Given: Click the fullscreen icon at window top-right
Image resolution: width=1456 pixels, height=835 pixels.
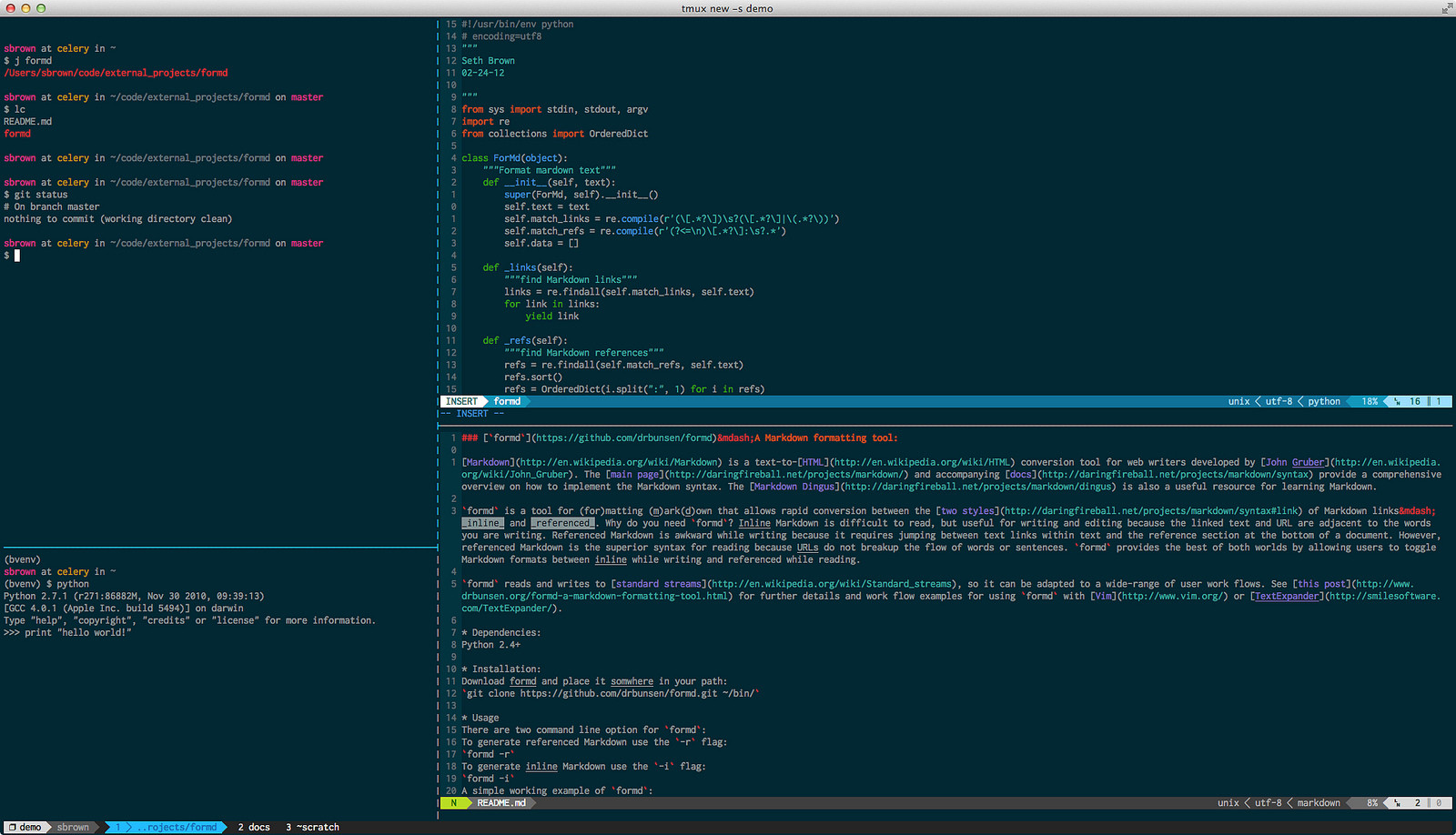Looking at the screenshot, I should point(1447,8).
